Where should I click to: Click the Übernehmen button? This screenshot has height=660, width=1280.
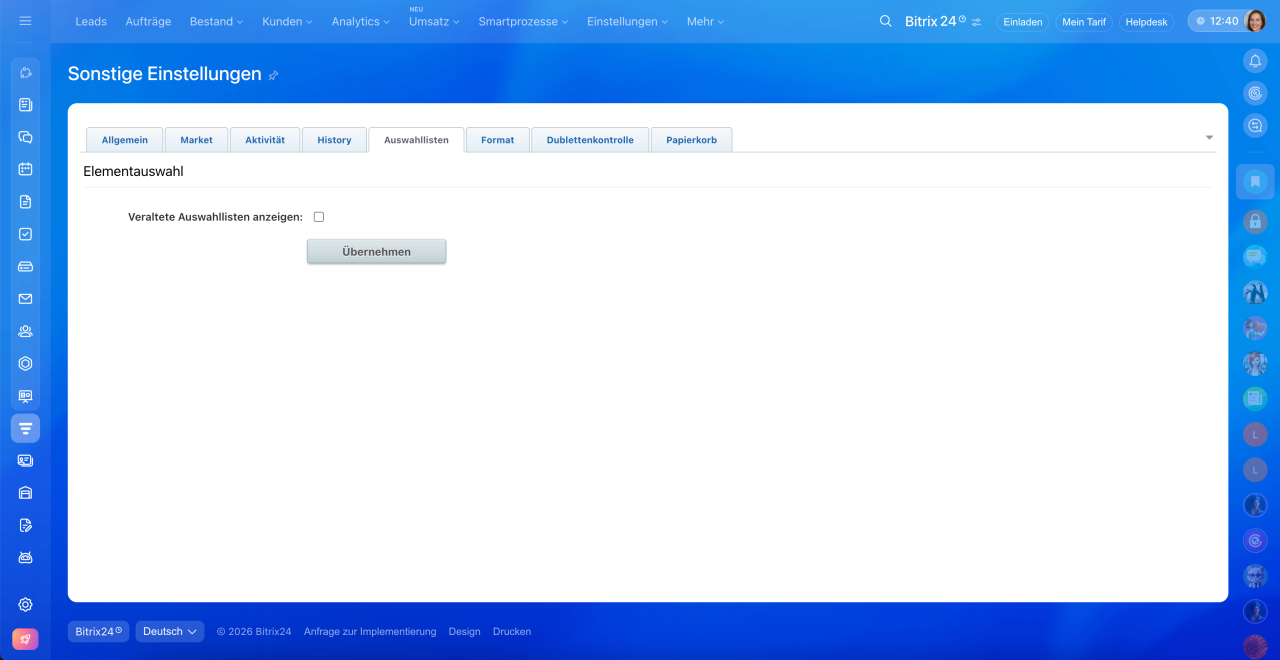click(376, 251)
